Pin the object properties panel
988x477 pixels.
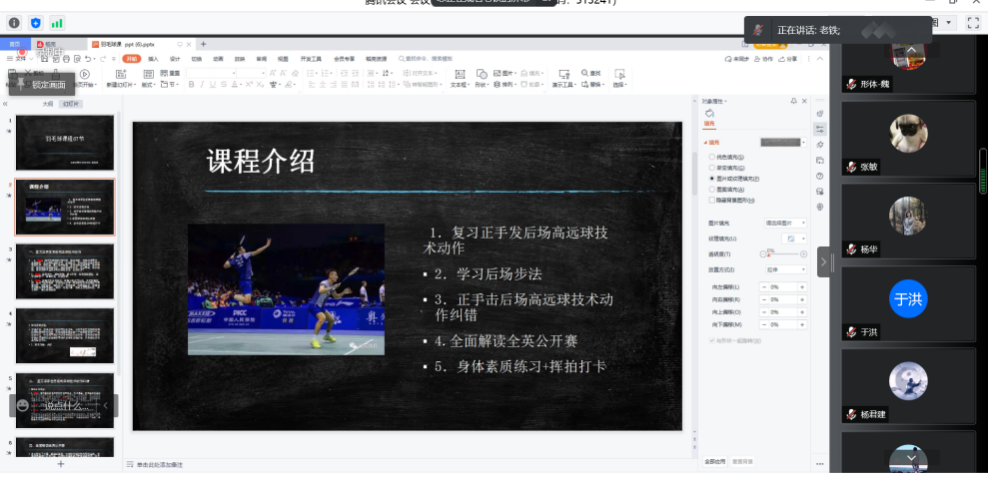(x=794, y=101)
